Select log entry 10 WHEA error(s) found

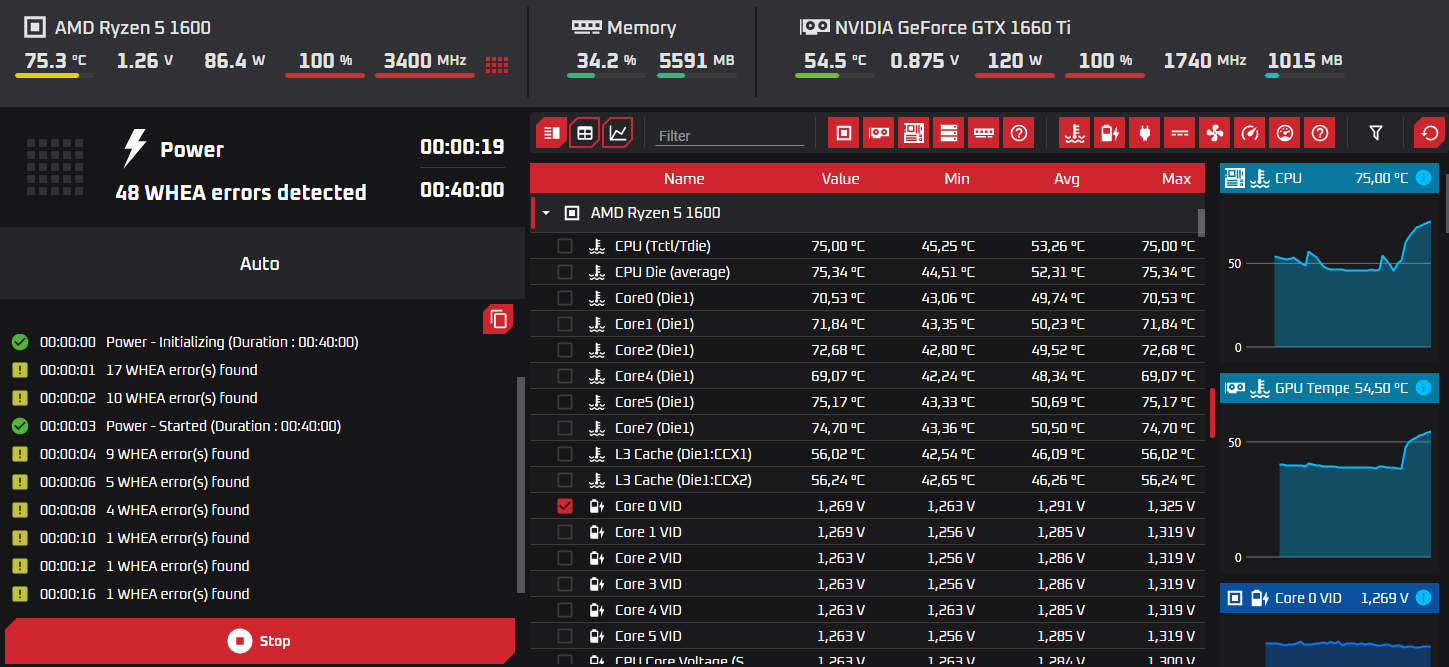coord(181,398)
